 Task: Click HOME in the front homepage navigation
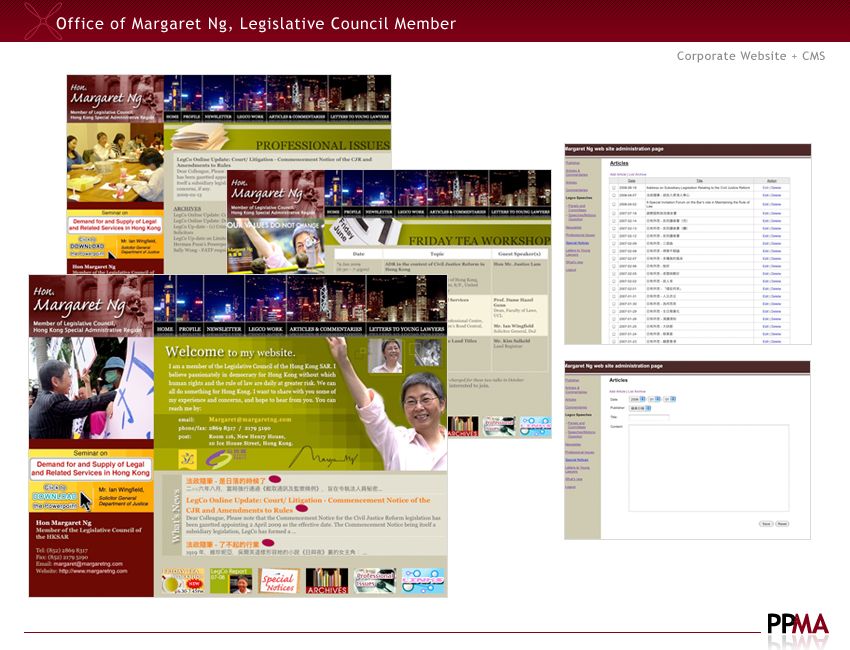165,329
